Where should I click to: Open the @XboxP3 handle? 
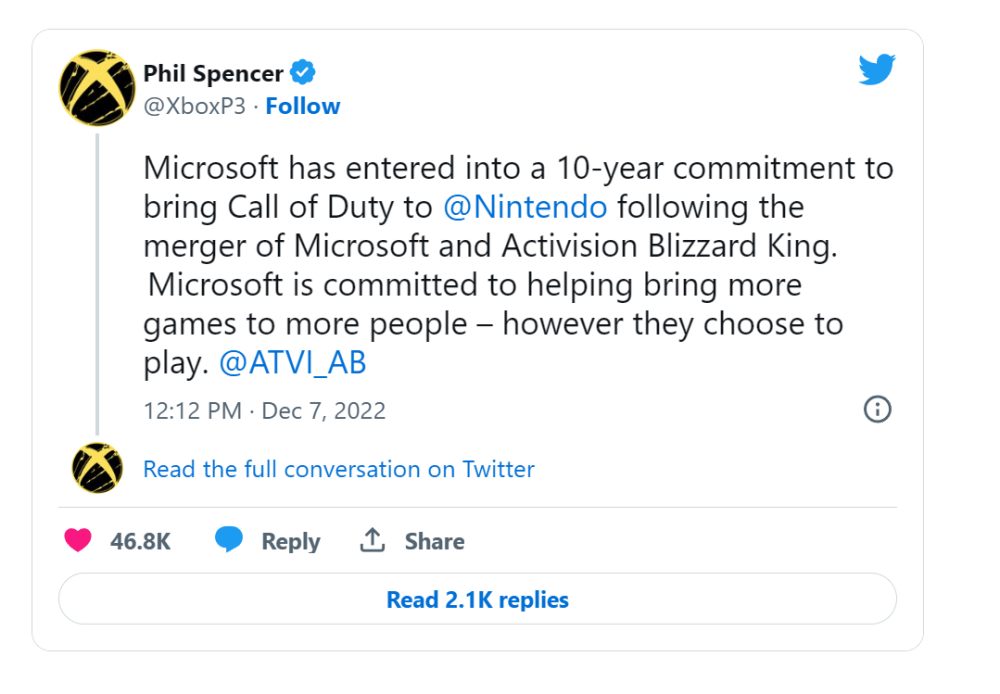pyautogui.click(x=194, y=106)
